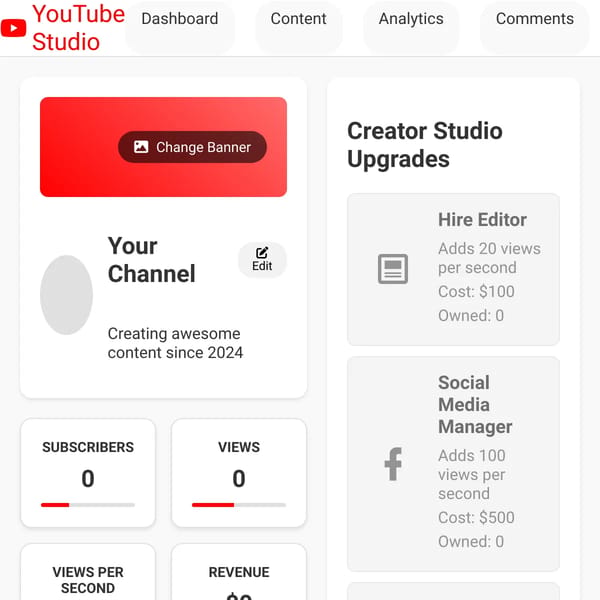Switch to the Content tab

[x=298, y=28]
